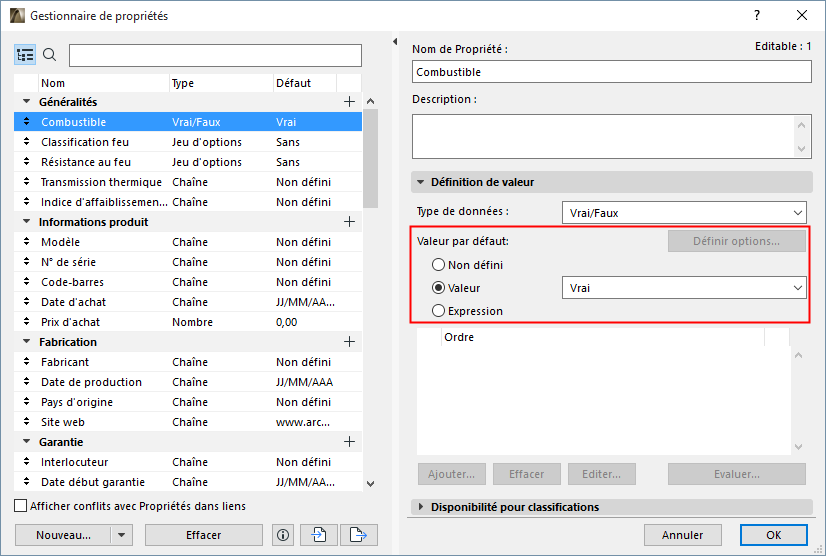Confirm with the OK button
This screenshot has height=556, width=826.
coord(774,535)
